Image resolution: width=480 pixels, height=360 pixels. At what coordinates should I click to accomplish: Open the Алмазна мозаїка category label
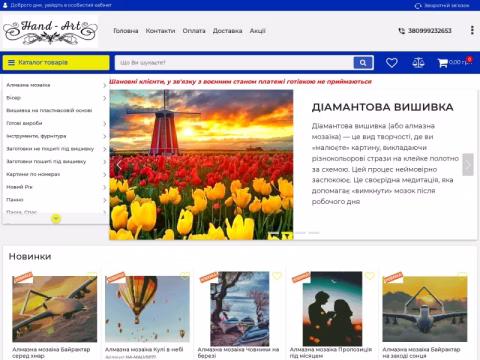click(x=28, y=85)
